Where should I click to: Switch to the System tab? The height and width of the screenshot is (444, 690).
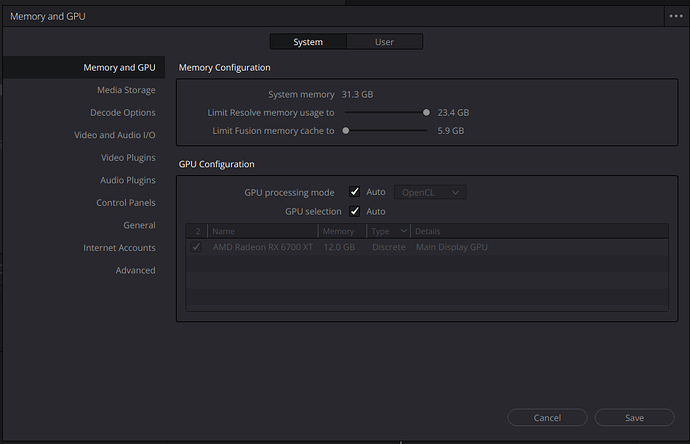click(x=308, y=42)
